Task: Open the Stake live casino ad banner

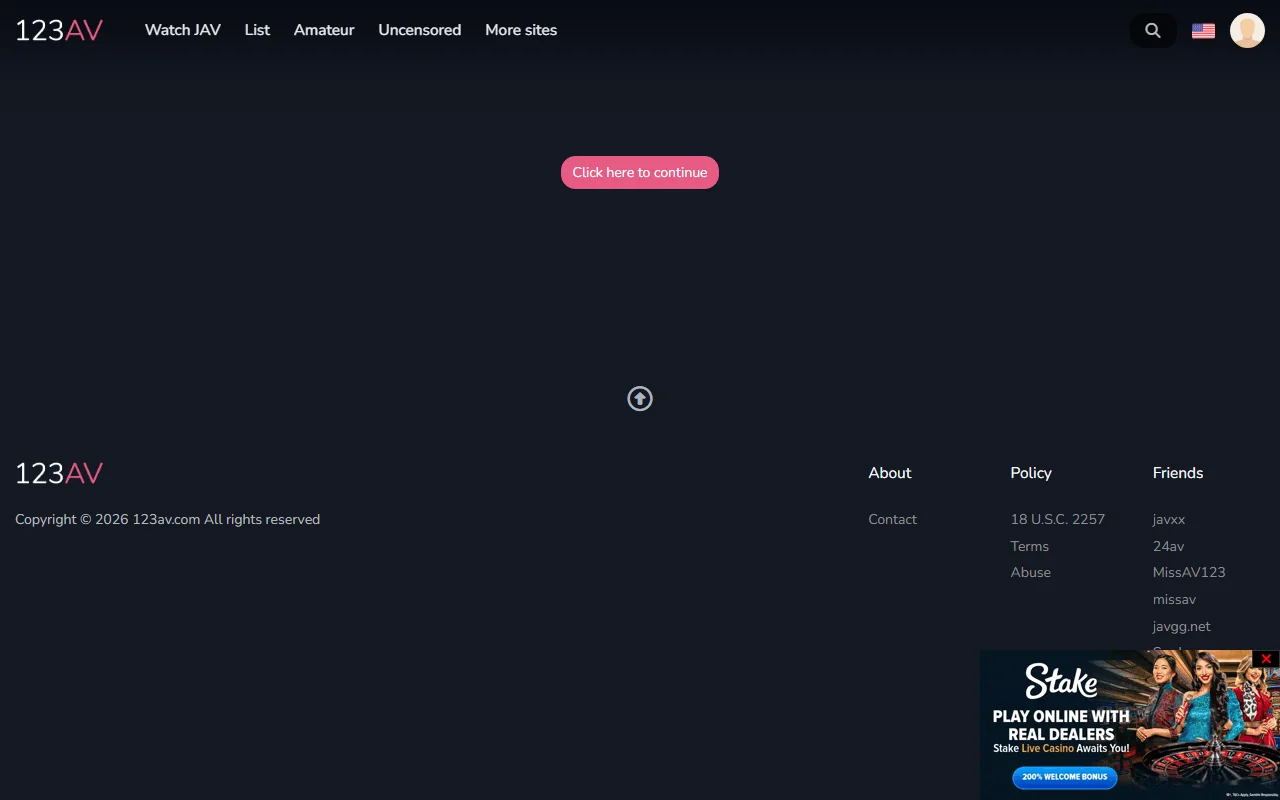Action: click(x=1100, y=720)
